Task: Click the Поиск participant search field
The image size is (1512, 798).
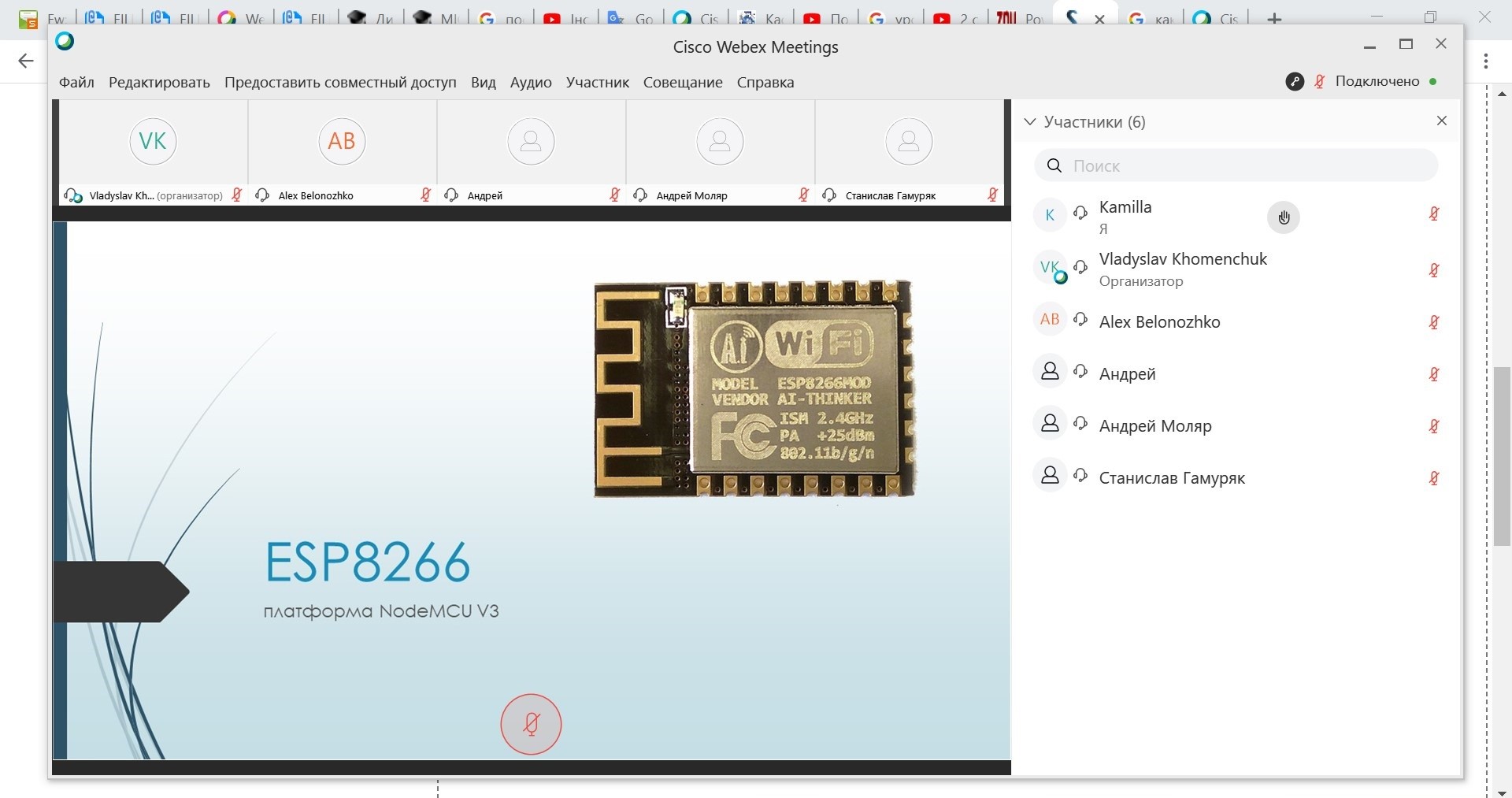Action: click(x=1236, y=165)
